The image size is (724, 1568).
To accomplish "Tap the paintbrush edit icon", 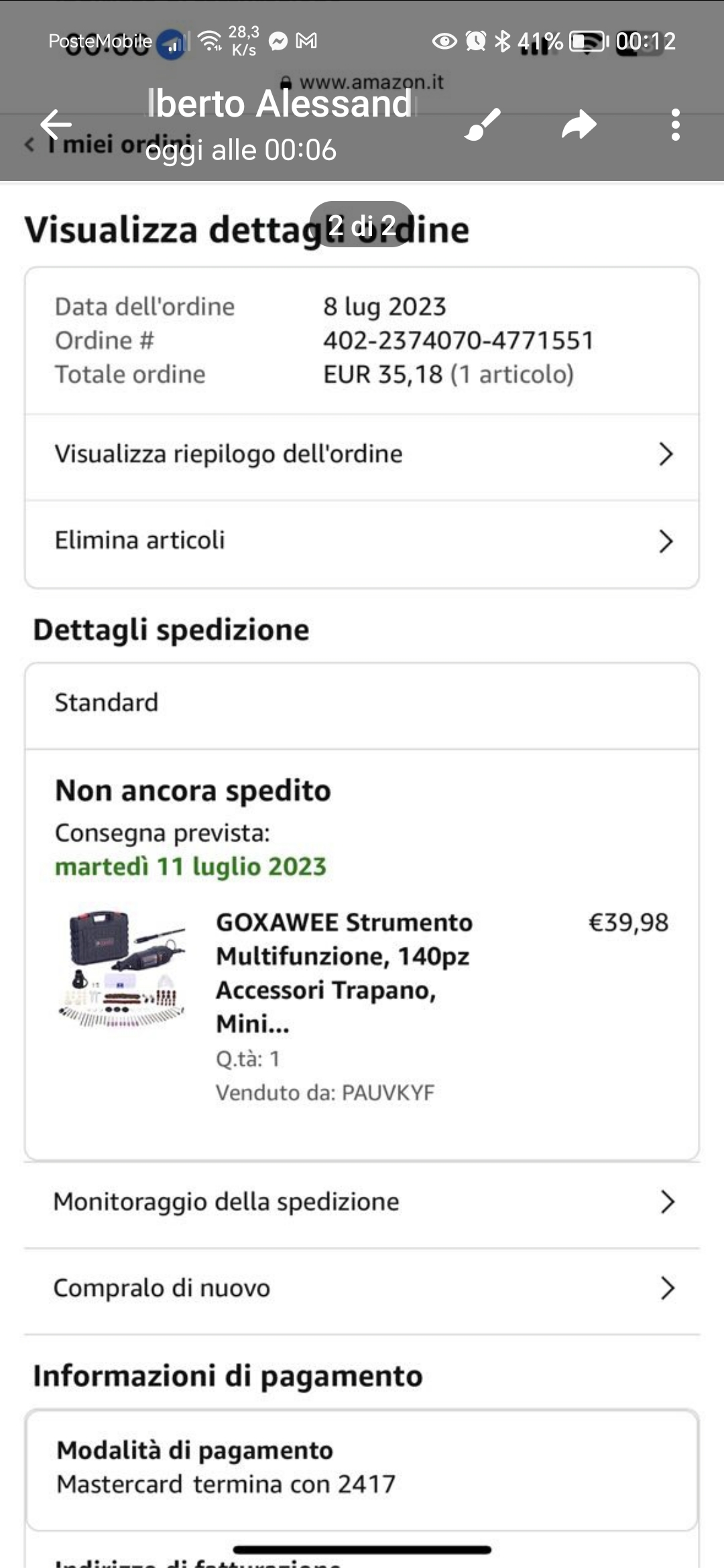I will (x=483, y=125).
